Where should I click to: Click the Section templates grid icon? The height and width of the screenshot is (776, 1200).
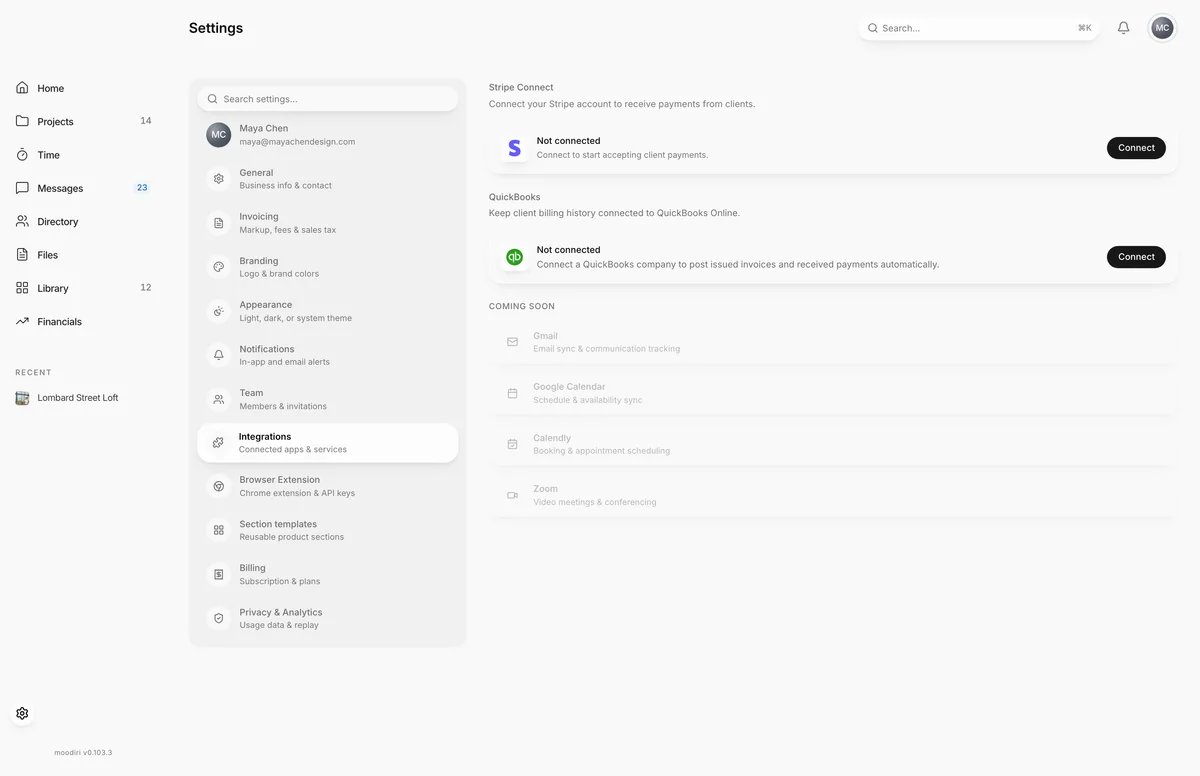[x=219, y=530]
